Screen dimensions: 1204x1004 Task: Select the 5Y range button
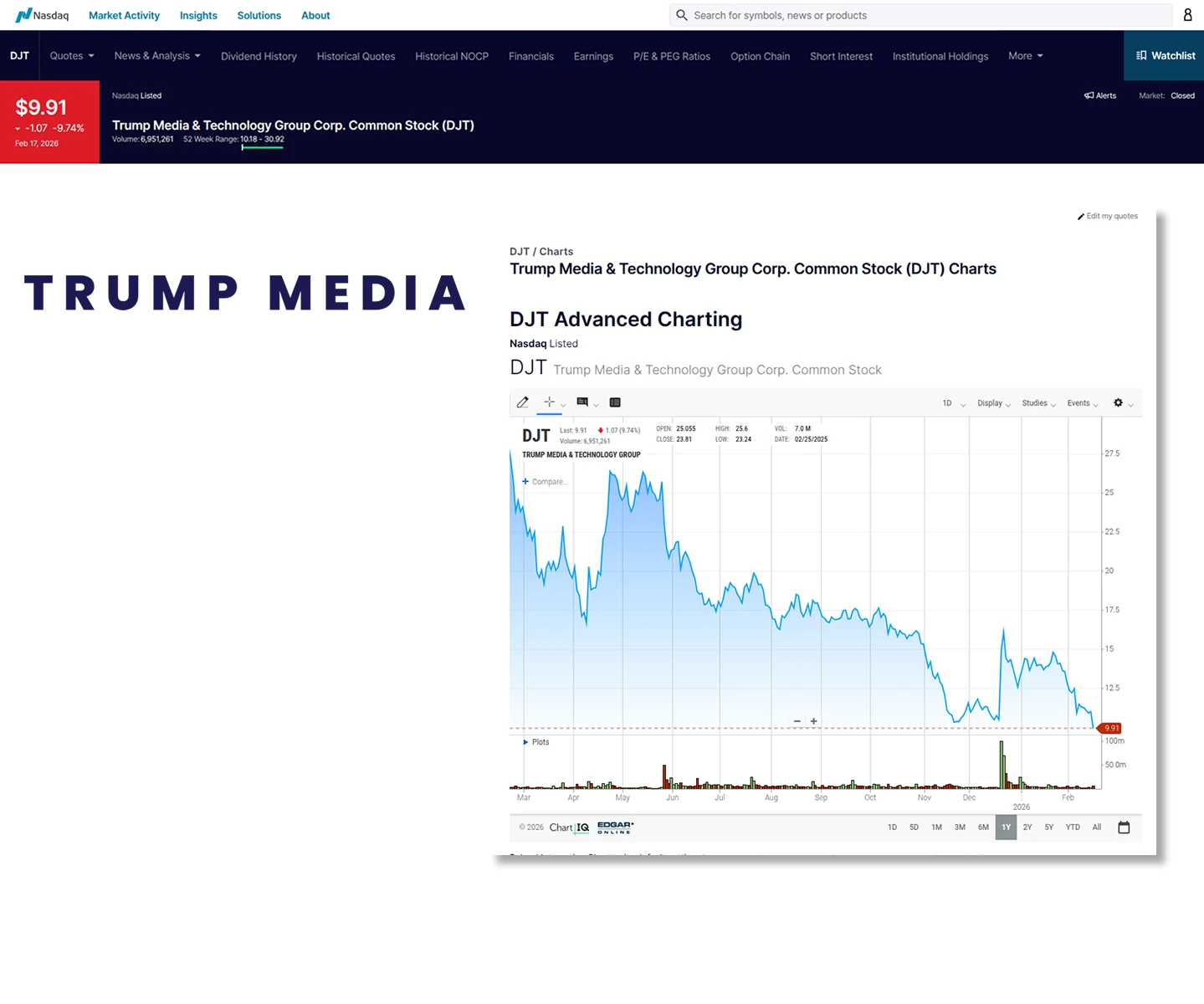point(1049,827)
